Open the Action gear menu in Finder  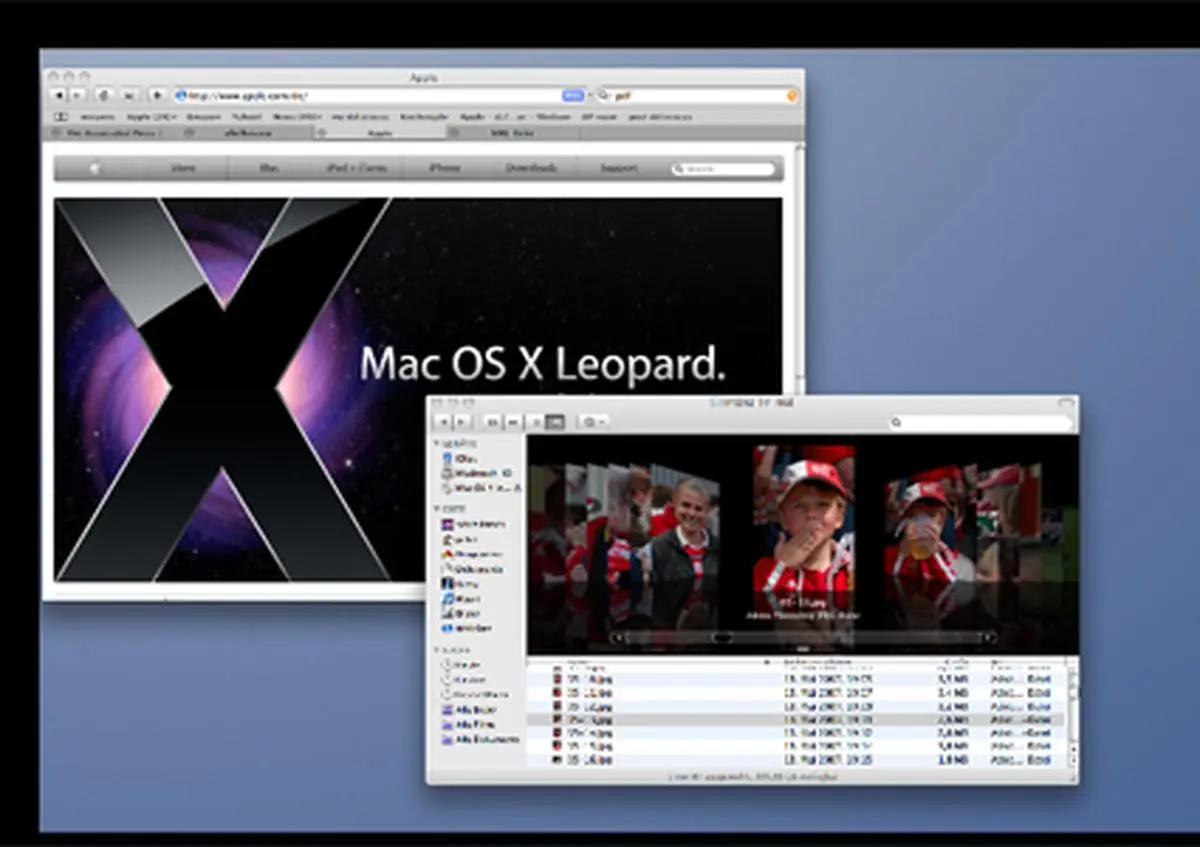pyautogui.click(x=589, y=422)
